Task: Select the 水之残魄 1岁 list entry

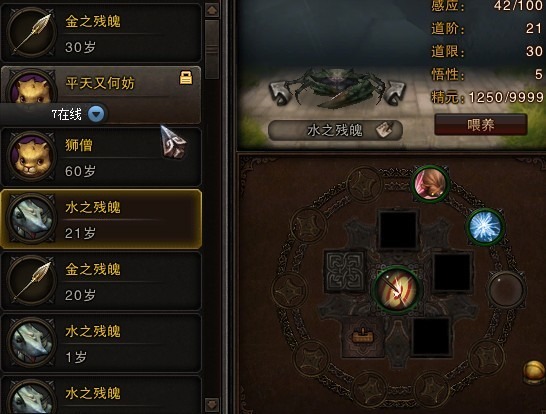Action: [x=101, y=343]
